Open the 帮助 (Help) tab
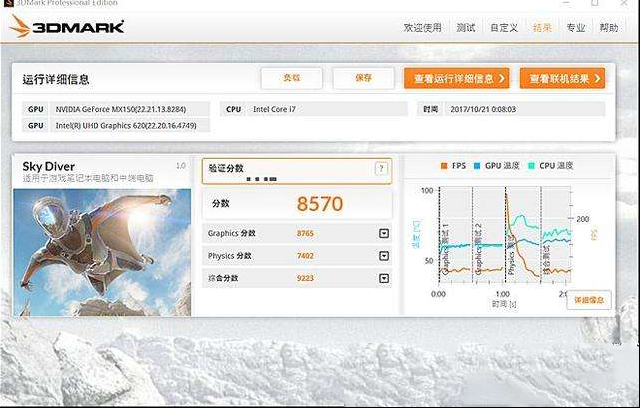640x408 pixels. click(609, 28)
